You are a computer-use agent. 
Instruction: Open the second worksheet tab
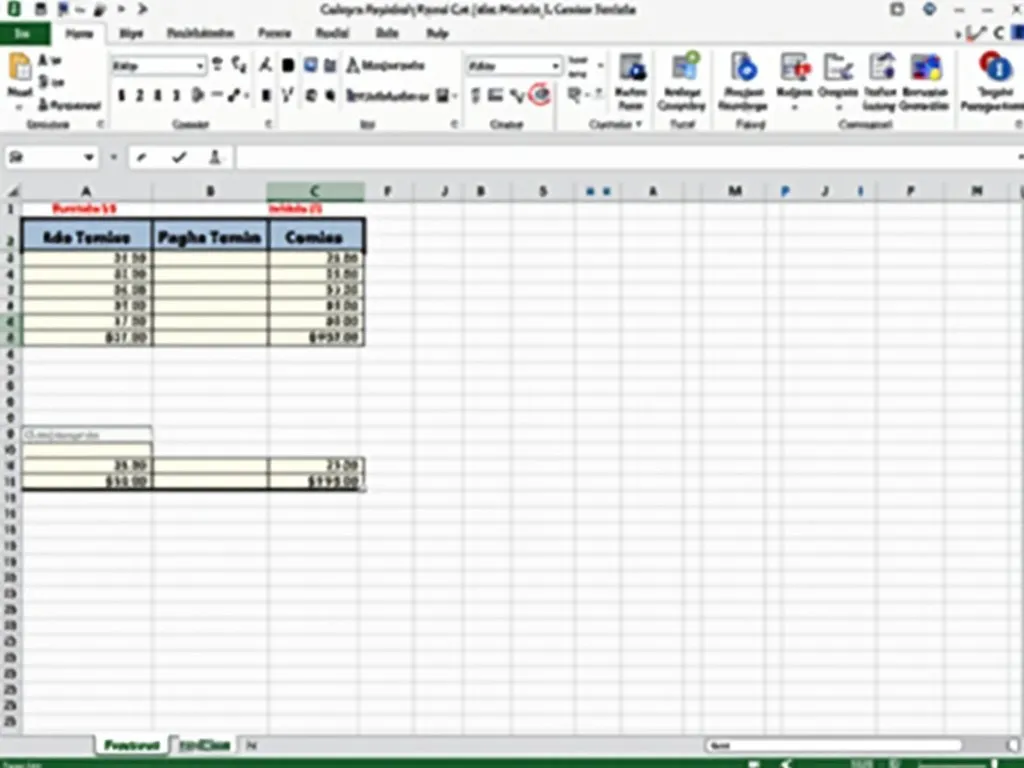click(207, 745)
